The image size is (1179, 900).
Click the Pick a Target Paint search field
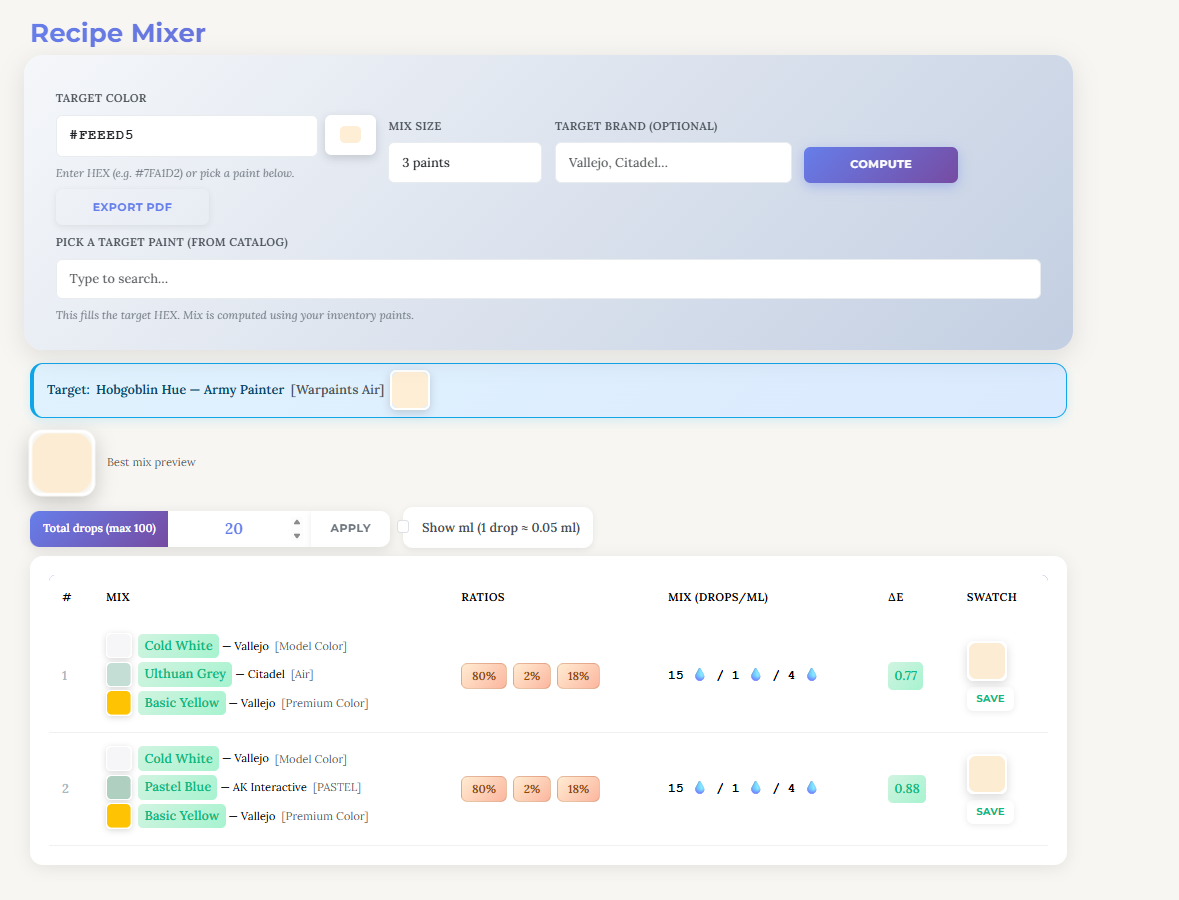548,278
